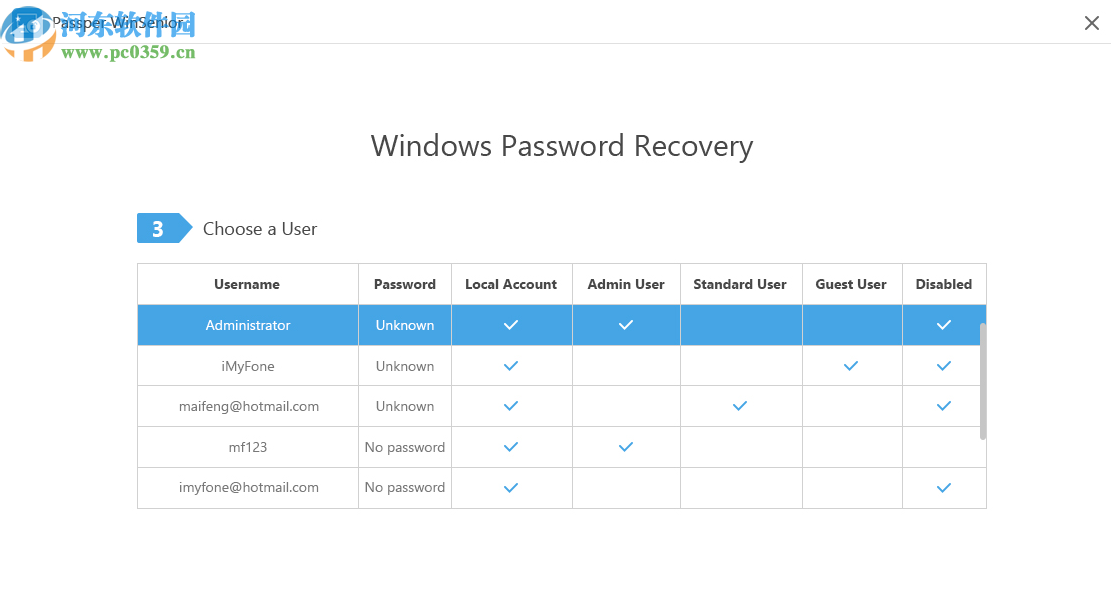Screen dimensions: 1111x610
Task: Click maifeng@hotmail.com's Standard User checkmark
Action: click(x=740, y=406)
